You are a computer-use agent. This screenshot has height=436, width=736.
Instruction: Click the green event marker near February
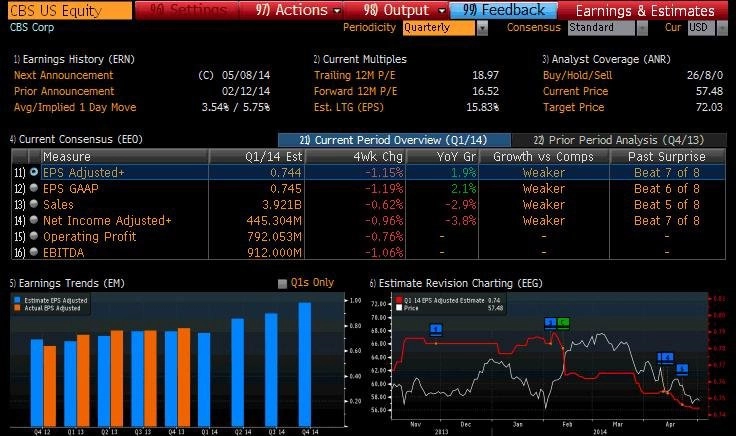563,323
